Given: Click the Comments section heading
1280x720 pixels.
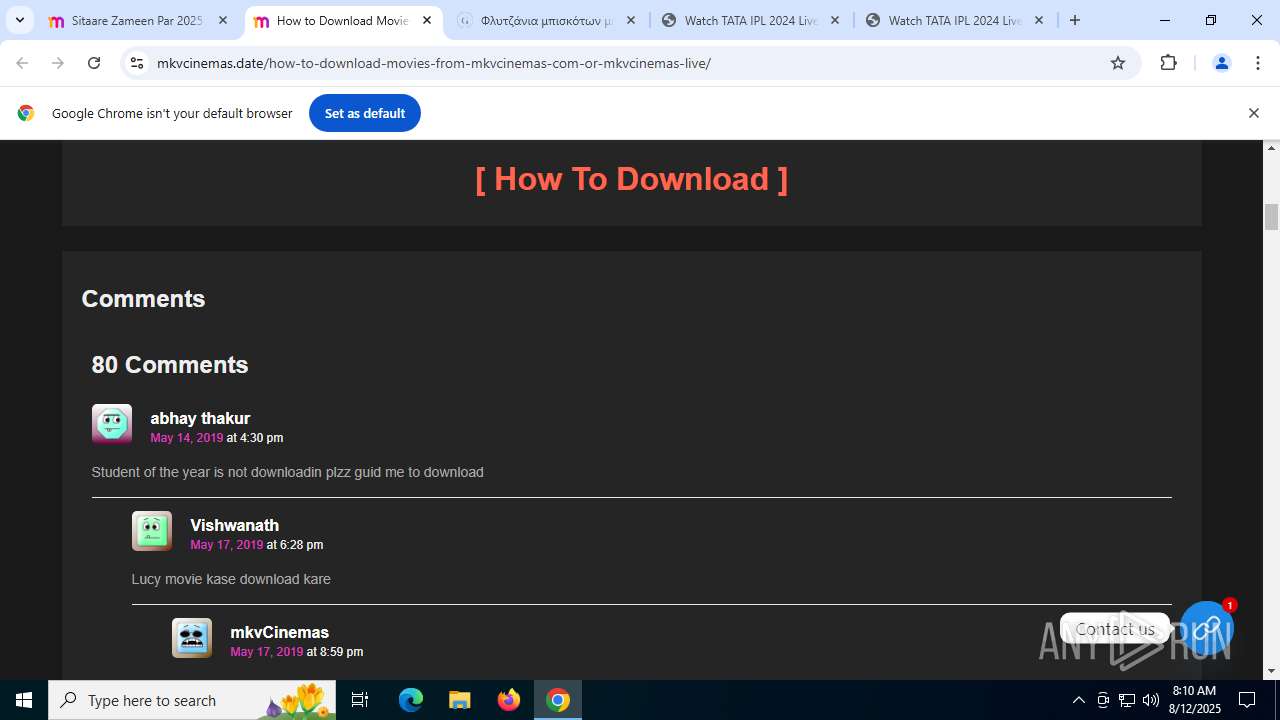Looking at the screenshot, I should tap(143, 299).
